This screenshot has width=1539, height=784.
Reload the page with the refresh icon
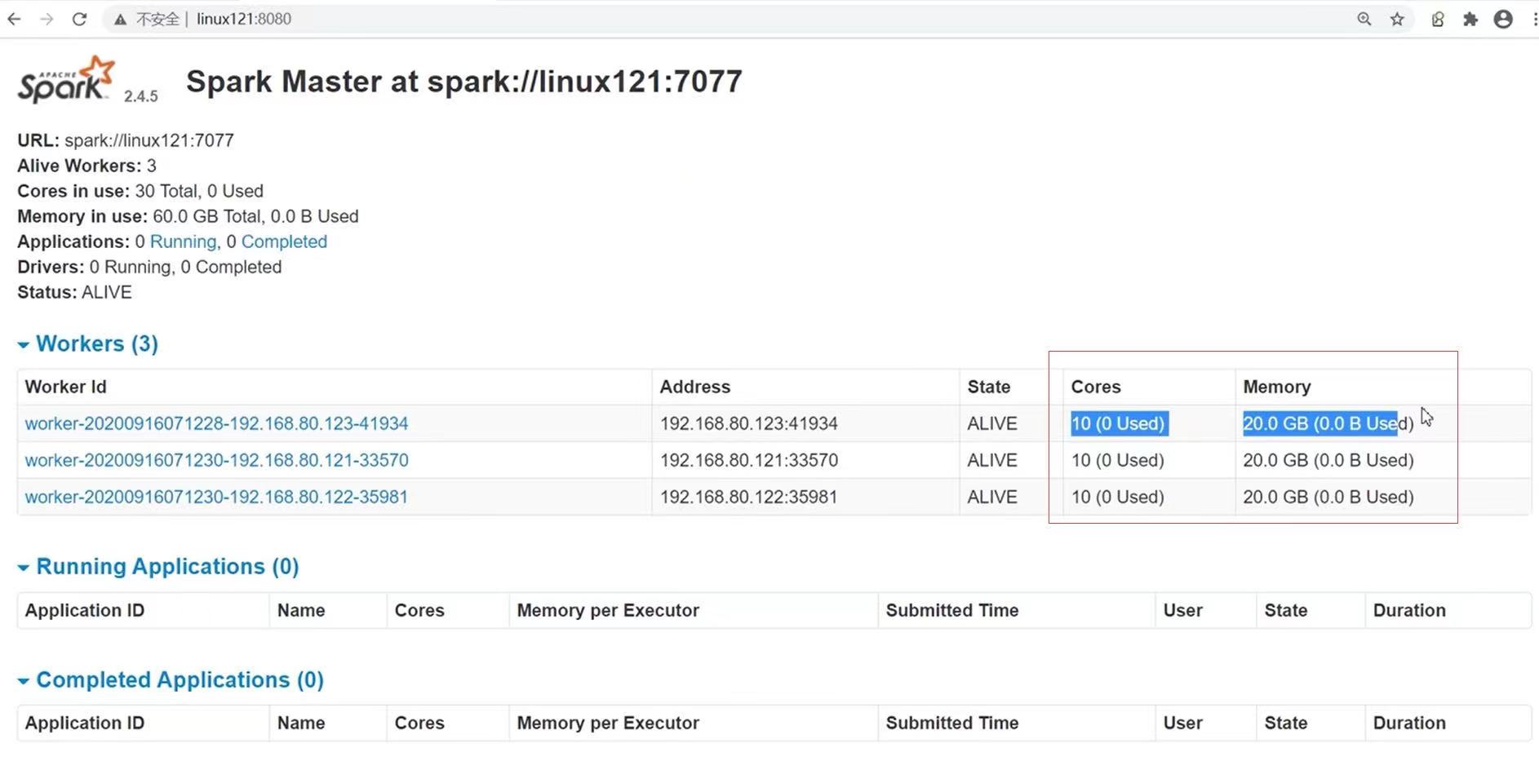point(79,19)
